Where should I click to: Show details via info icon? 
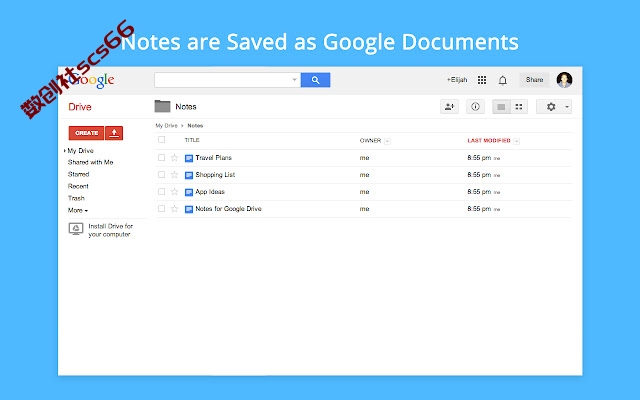pos(475,107)
